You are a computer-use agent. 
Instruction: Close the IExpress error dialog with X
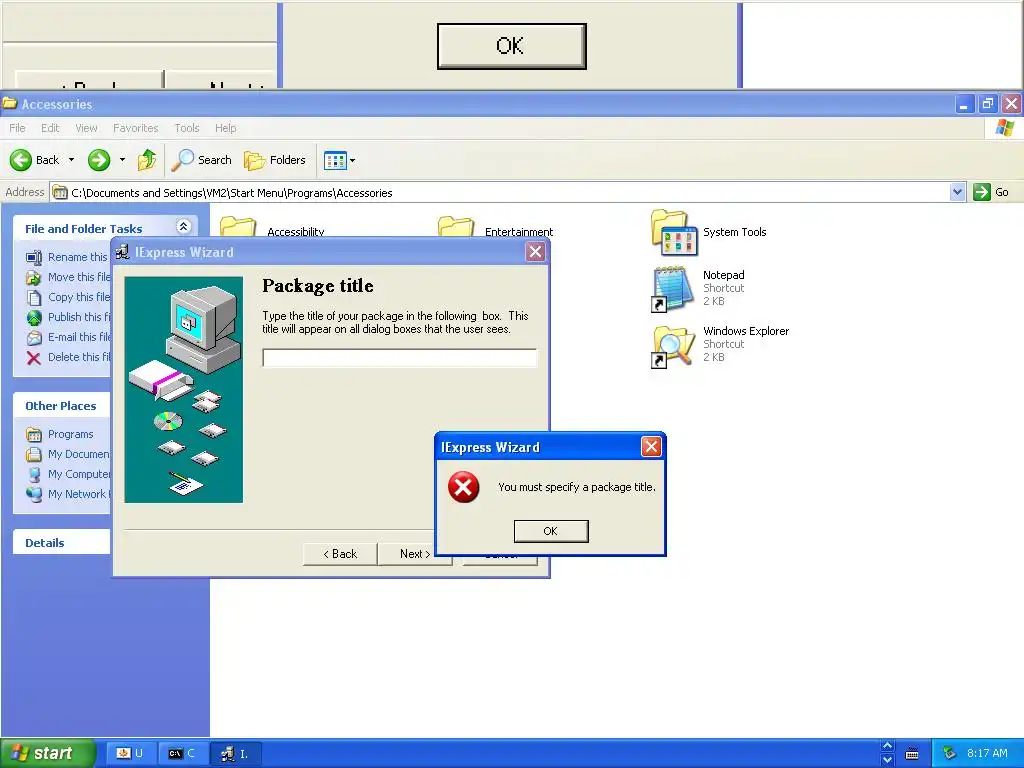click(x=651, y=447)
